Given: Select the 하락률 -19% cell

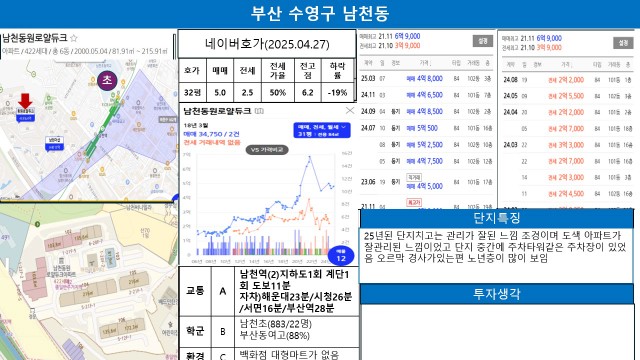Looking at the screenshot, I should click(x=338, y=93).
